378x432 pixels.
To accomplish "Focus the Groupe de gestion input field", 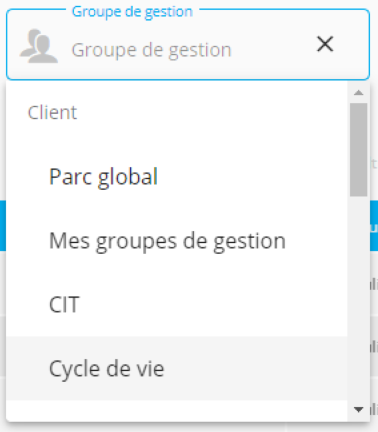I will click(188, 45).
